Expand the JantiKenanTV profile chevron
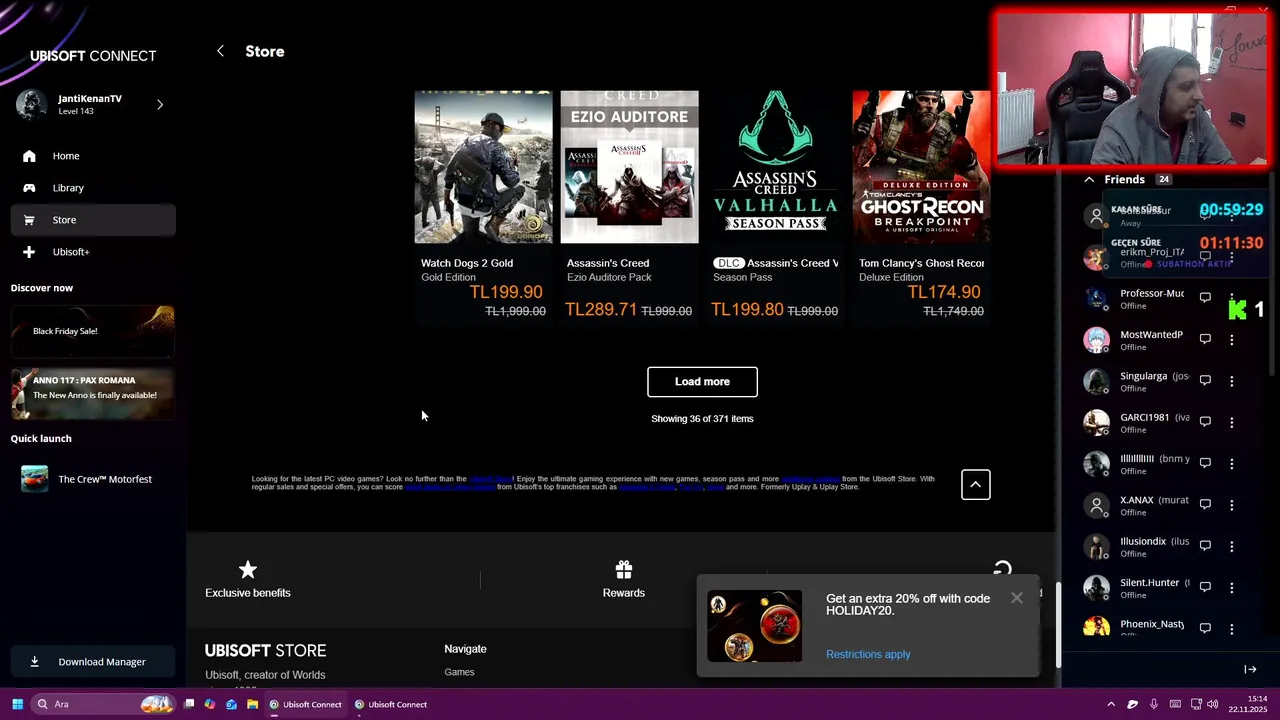 159,104
